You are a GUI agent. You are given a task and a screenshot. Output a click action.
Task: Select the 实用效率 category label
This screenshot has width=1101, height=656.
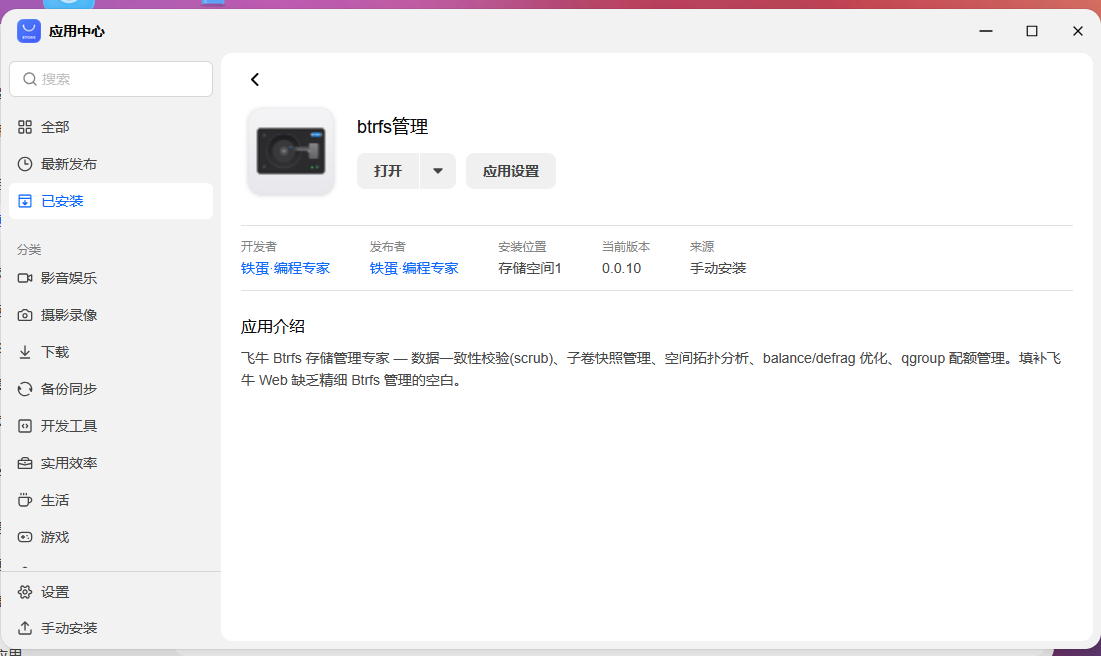(x=69, y=464)
